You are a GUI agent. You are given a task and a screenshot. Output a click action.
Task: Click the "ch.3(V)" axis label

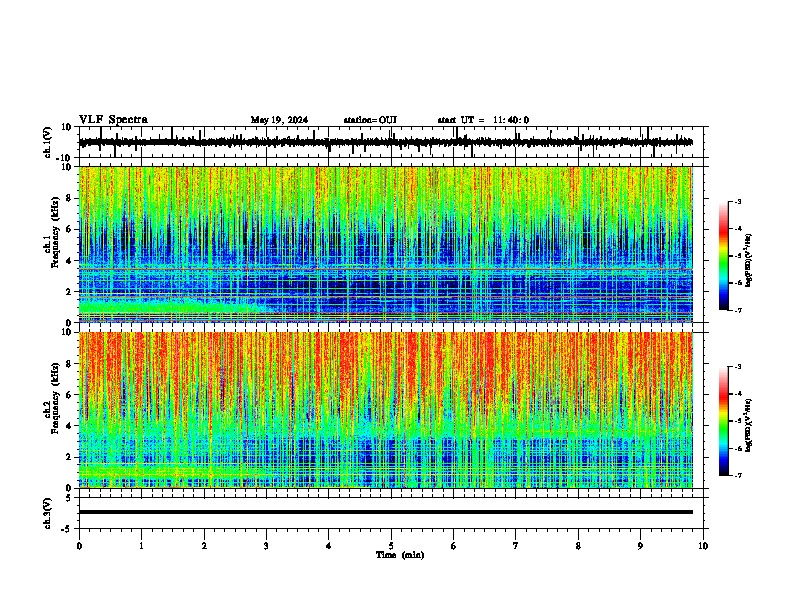pos(47,514)
